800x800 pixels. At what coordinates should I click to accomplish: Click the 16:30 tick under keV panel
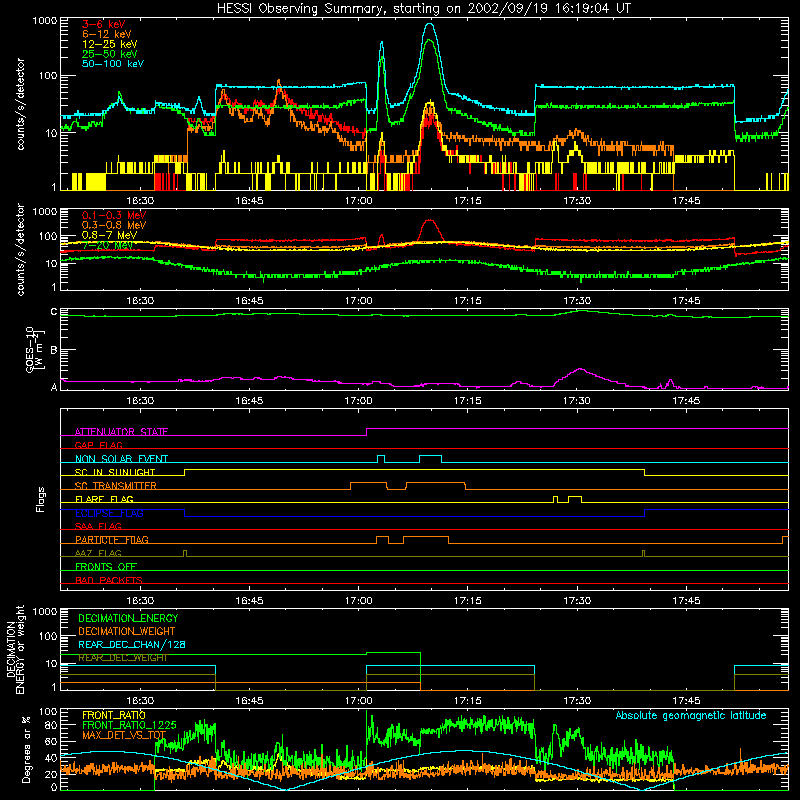[140, 201]
